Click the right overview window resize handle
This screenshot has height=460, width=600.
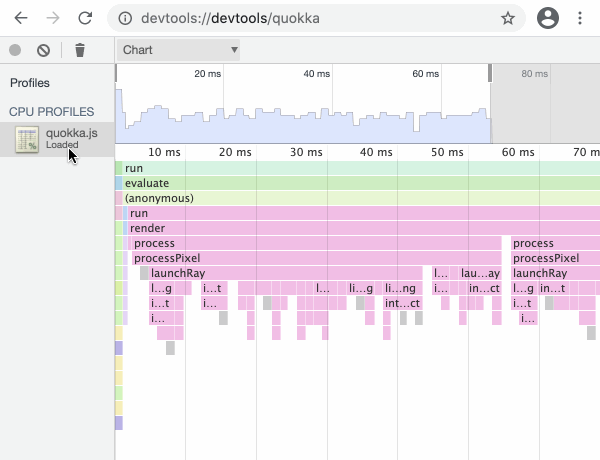490,73
